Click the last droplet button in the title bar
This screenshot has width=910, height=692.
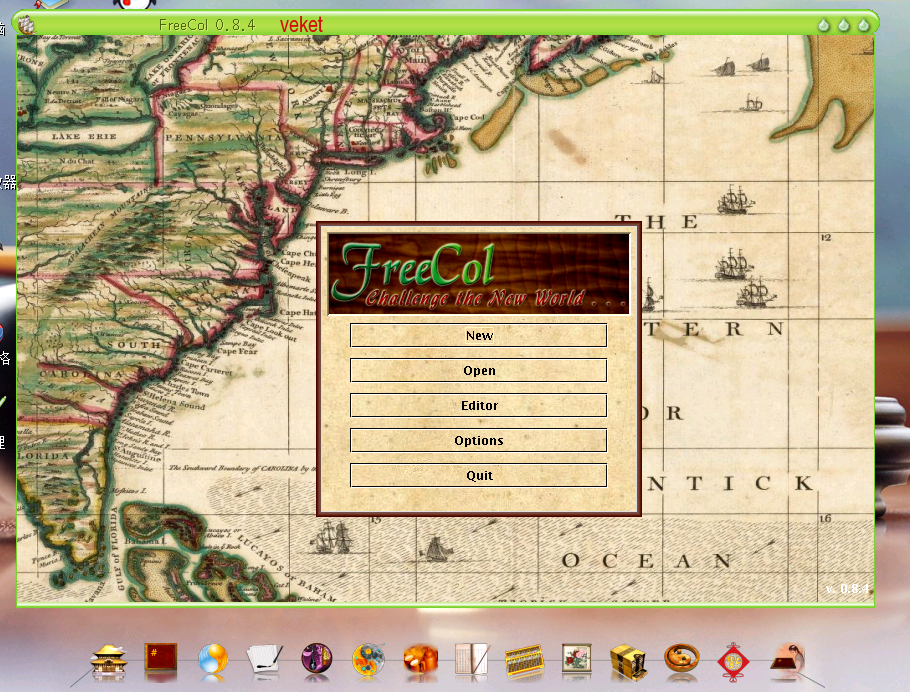[864, 25]
